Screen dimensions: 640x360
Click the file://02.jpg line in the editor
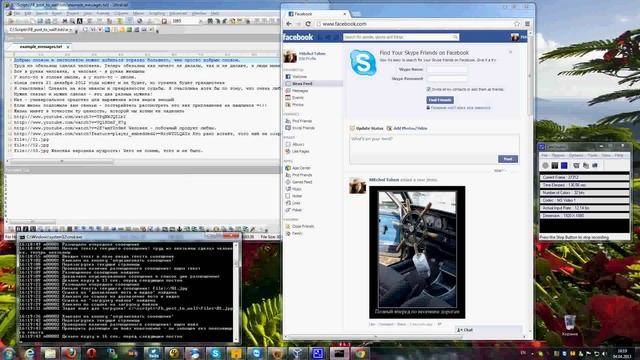(x=31, y=145)
